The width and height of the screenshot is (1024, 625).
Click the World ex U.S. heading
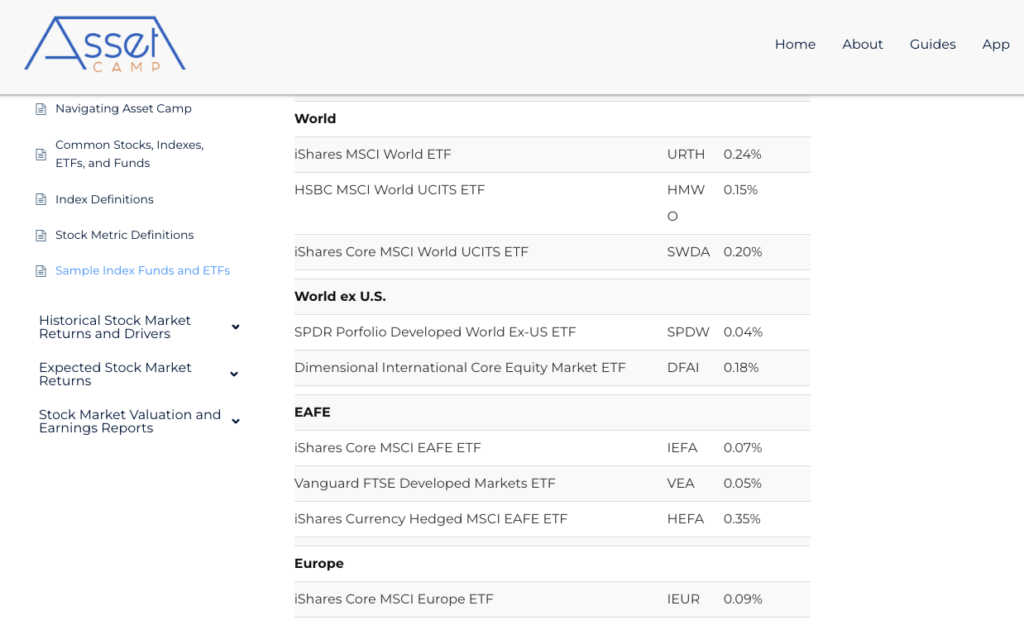pyautogui.click(x=340, y=296)
